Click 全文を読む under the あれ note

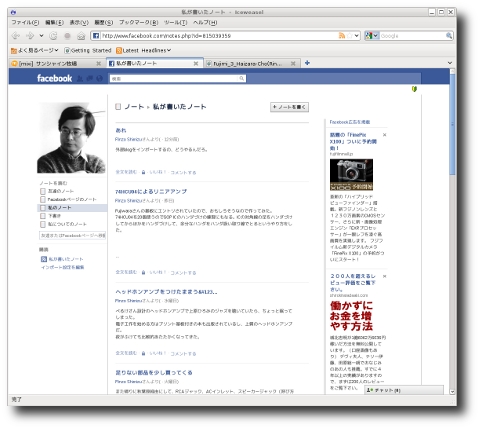126,172
